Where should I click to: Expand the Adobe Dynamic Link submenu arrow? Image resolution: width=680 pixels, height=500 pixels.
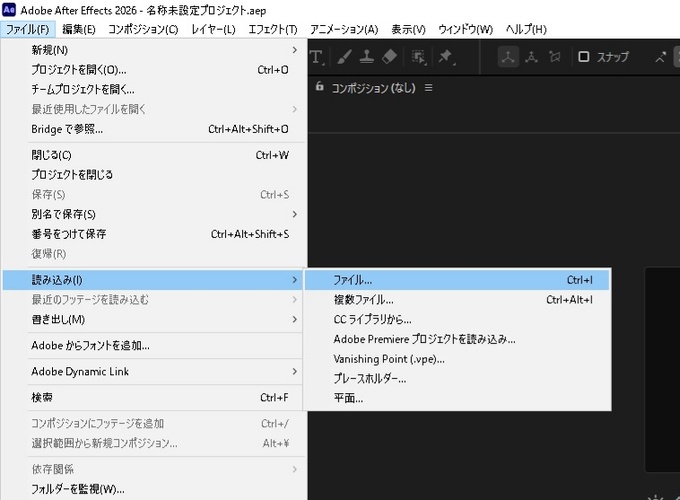pos(295,372)
